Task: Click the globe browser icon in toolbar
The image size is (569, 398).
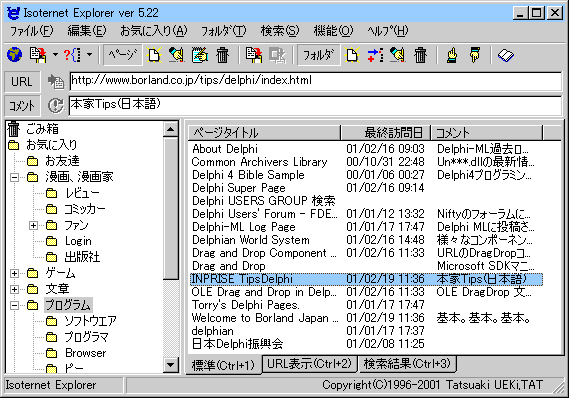Action: [x=15, y=55]
